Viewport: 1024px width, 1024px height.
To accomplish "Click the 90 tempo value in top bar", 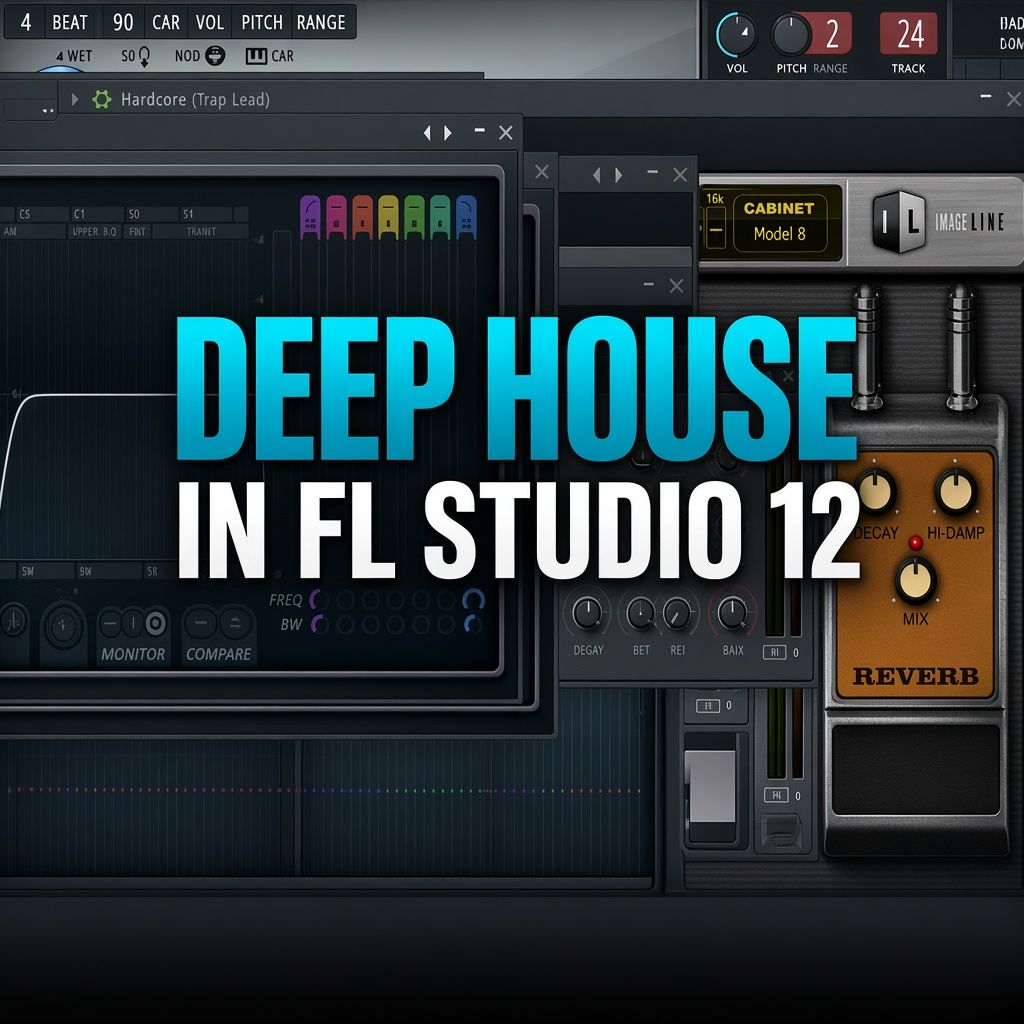I will (123, 22).
